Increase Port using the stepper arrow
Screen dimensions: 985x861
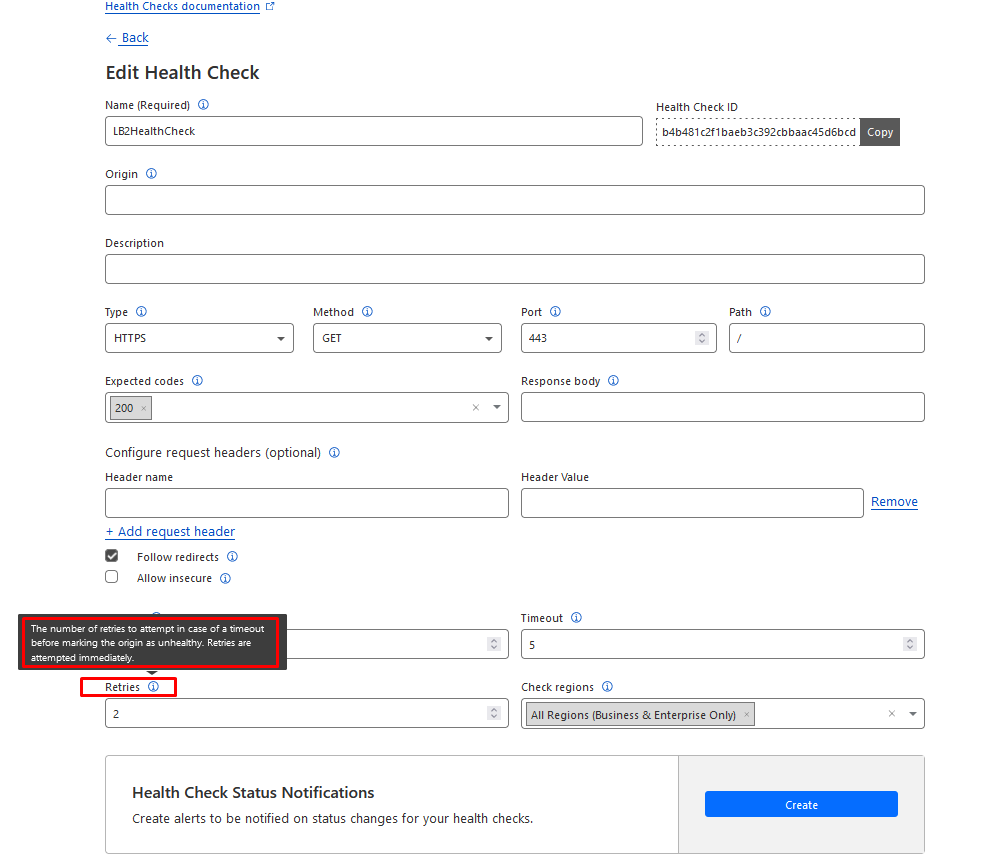tap(701, 333)
